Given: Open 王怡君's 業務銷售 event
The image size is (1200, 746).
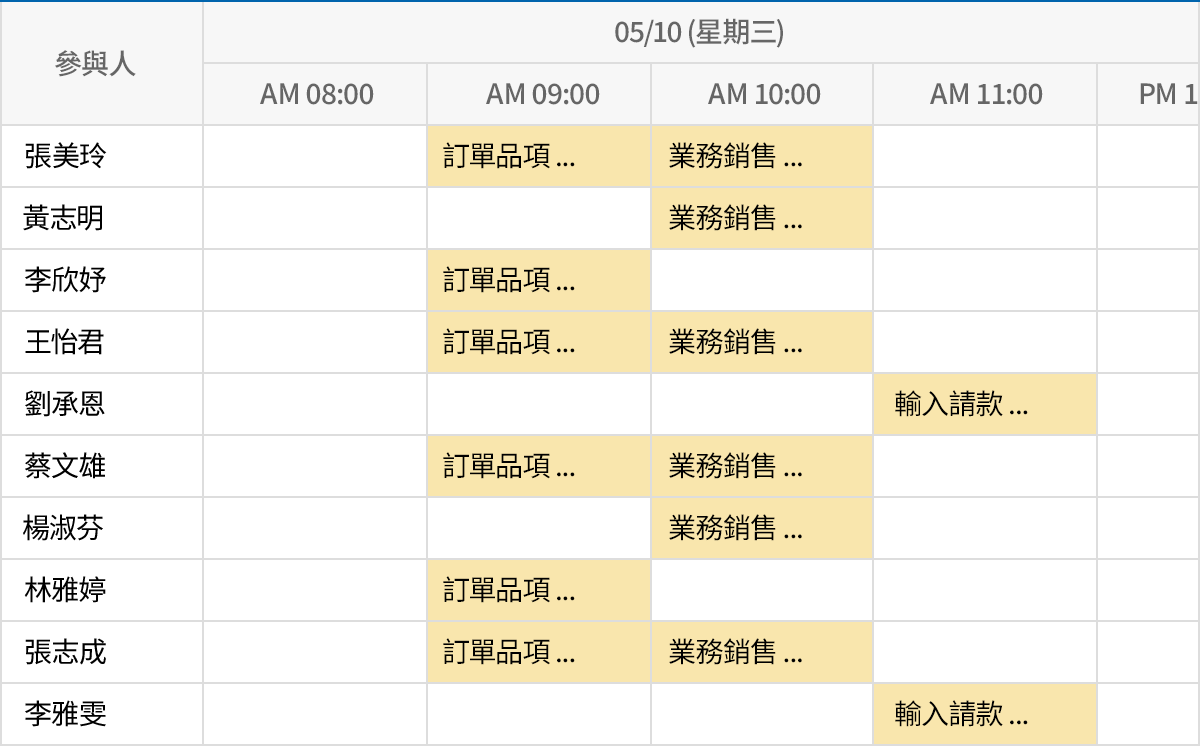Looking at the screenshot, I should point(761,342).
